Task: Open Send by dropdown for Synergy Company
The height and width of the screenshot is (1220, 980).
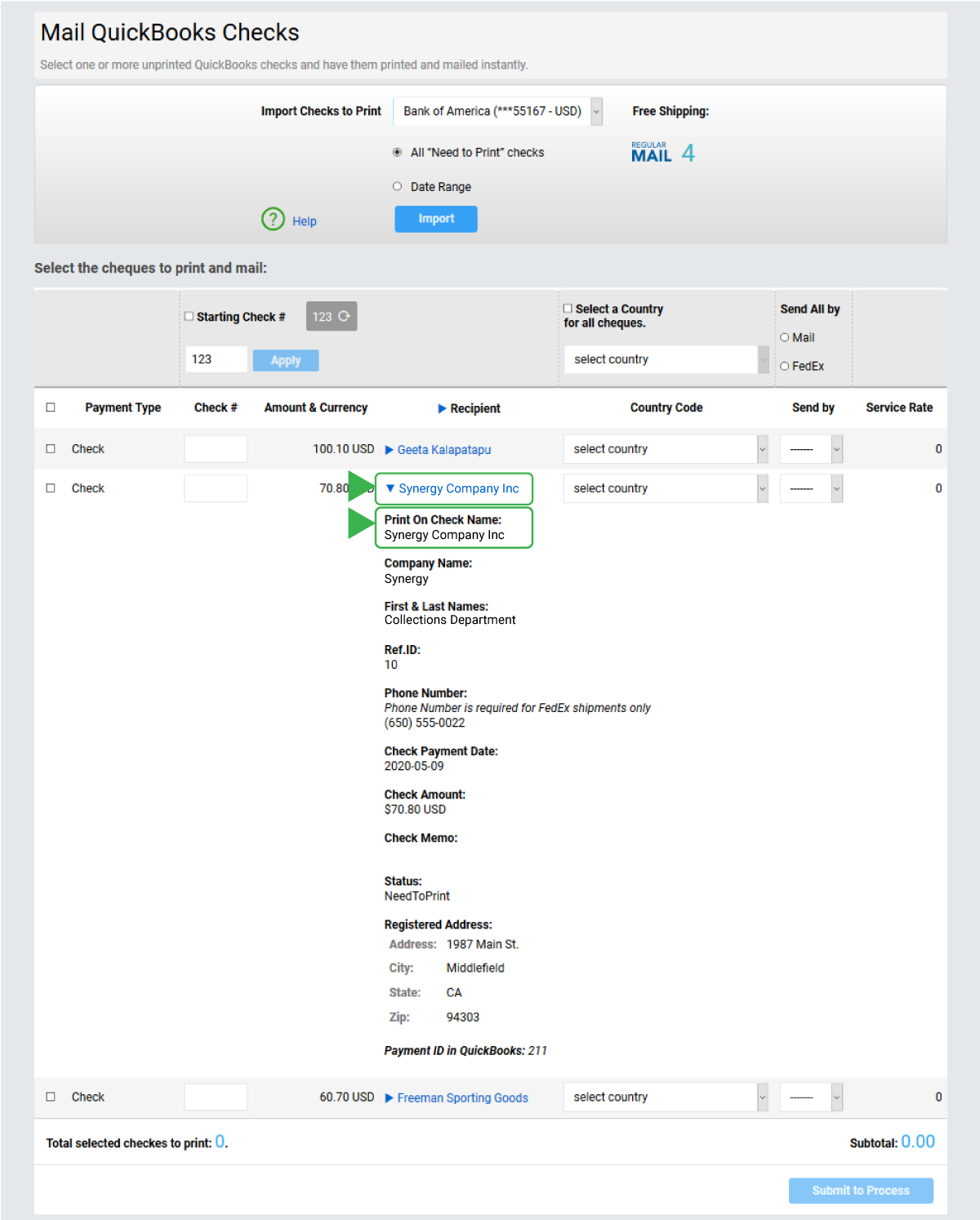Action: tap(811, 488)
